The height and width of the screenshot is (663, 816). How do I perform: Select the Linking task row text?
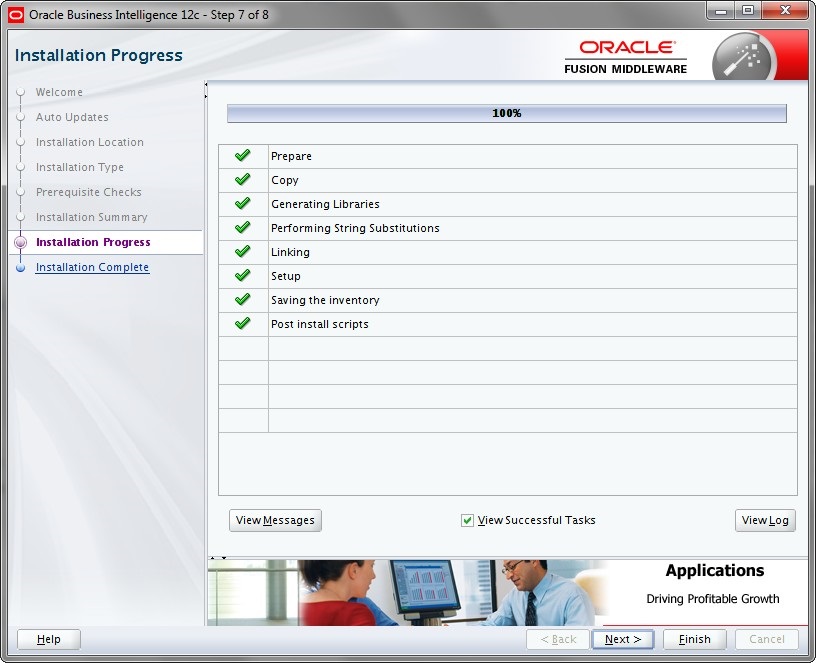click(x=290, y=252)
